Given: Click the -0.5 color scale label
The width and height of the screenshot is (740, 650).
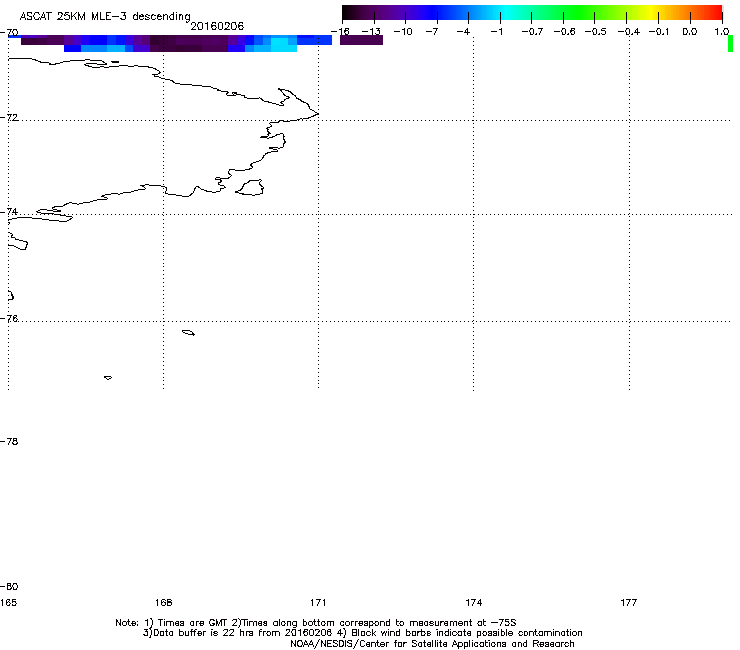Looking at the screenshot, I should click(x=596, y=32).
